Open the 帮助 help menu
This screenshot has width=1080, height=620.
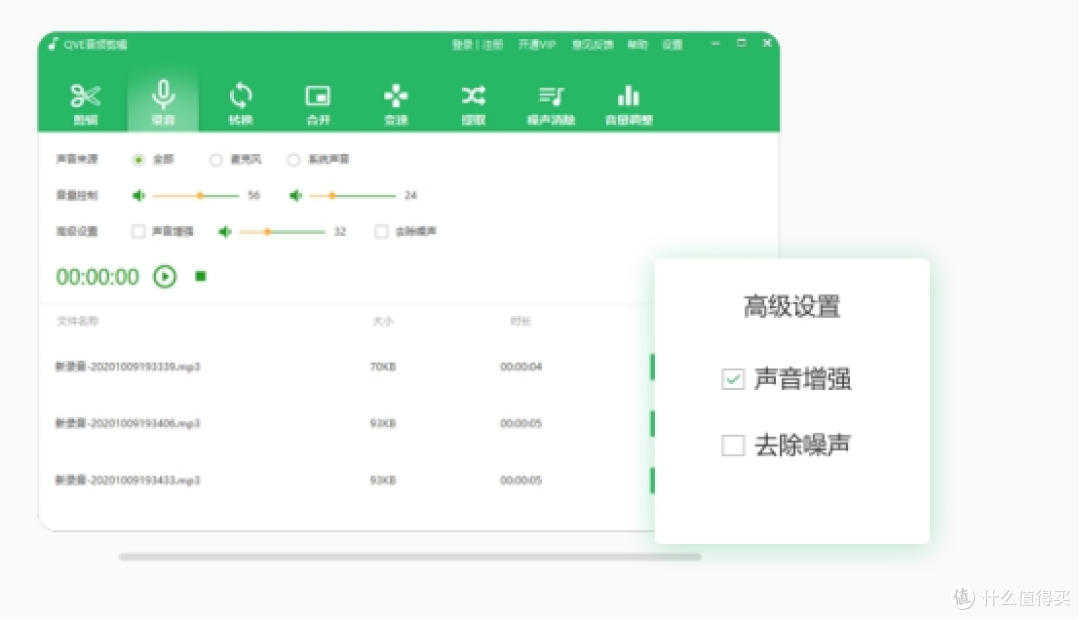(637, 45)
